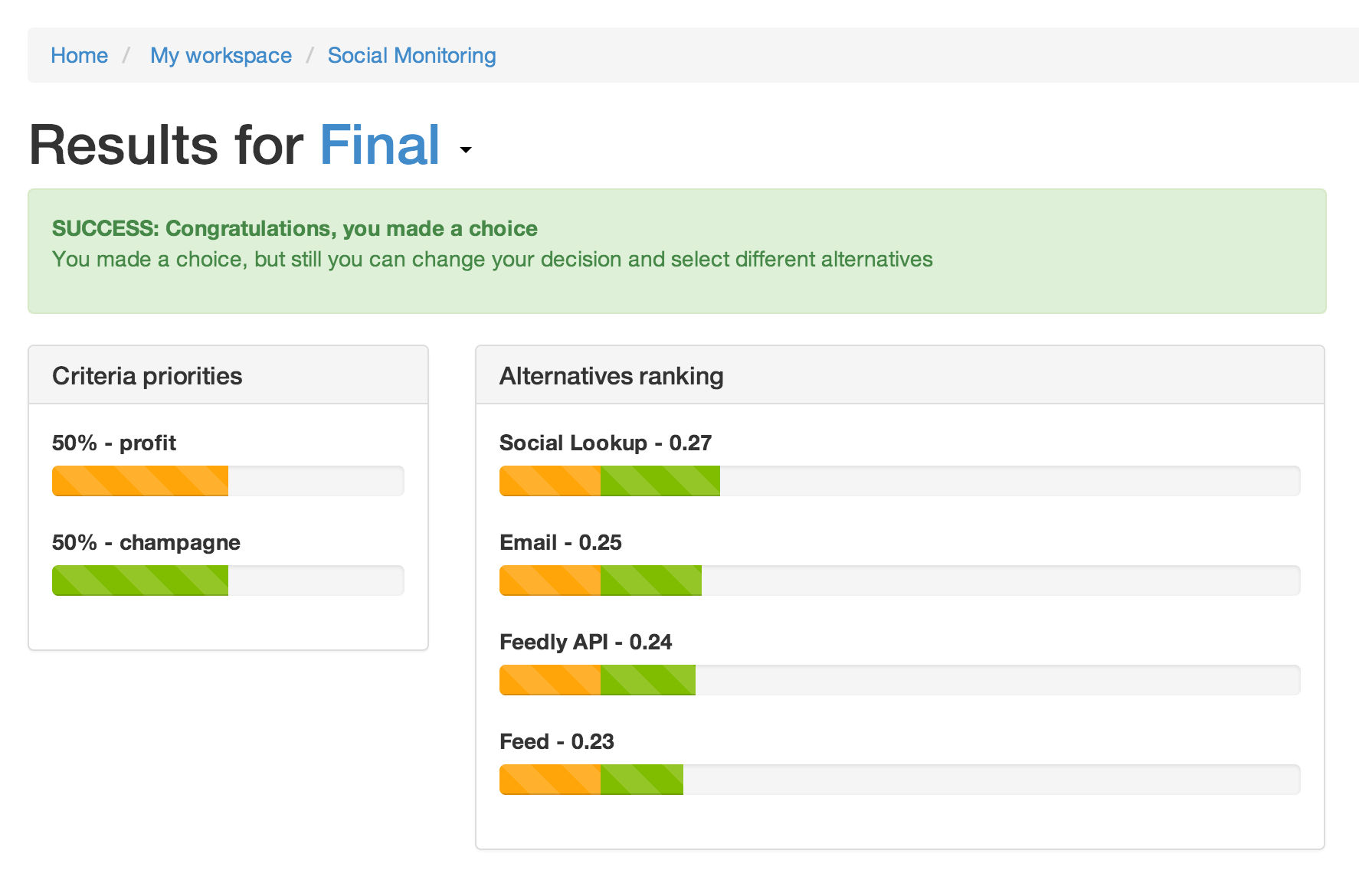Select the 'Email - 0.25' label

pyautogui.click(x=560, y=543)
